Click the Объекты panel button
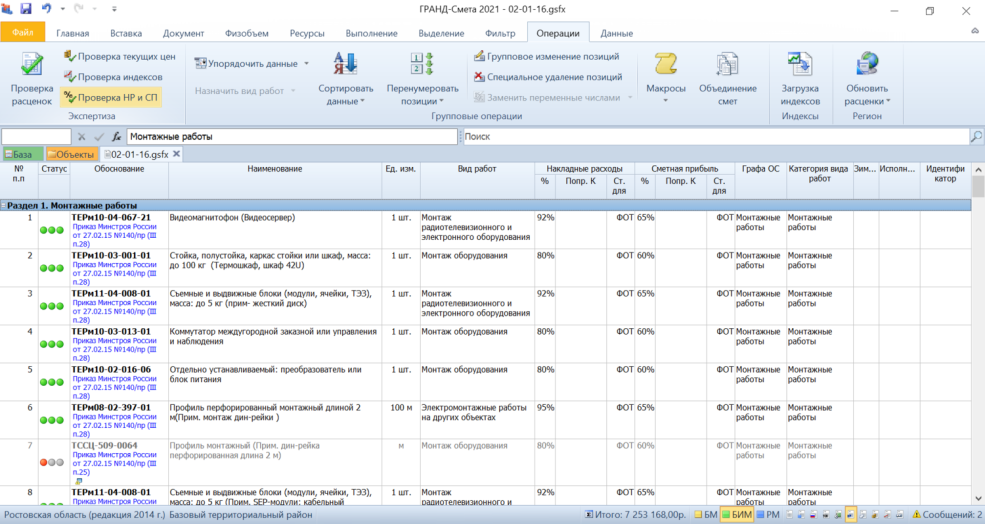Image resolution: width=985 pixels, height=524 pixels. click(71, 154)
